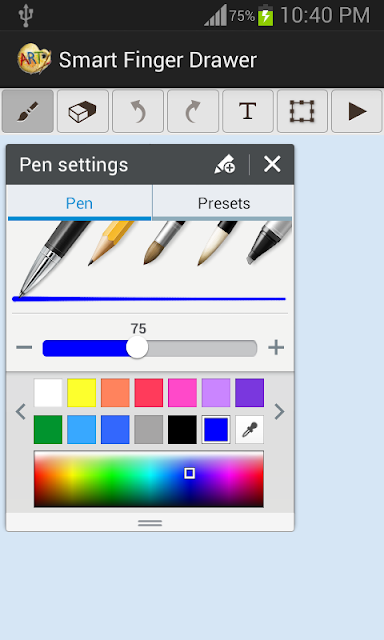Redo the last action

click(x=193, y=111)
